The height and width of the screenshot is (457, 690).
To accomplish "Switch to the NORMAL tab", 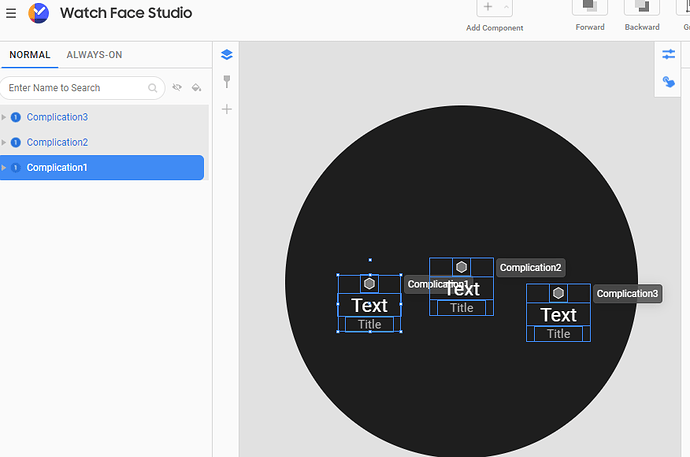I will pos(30,55).
